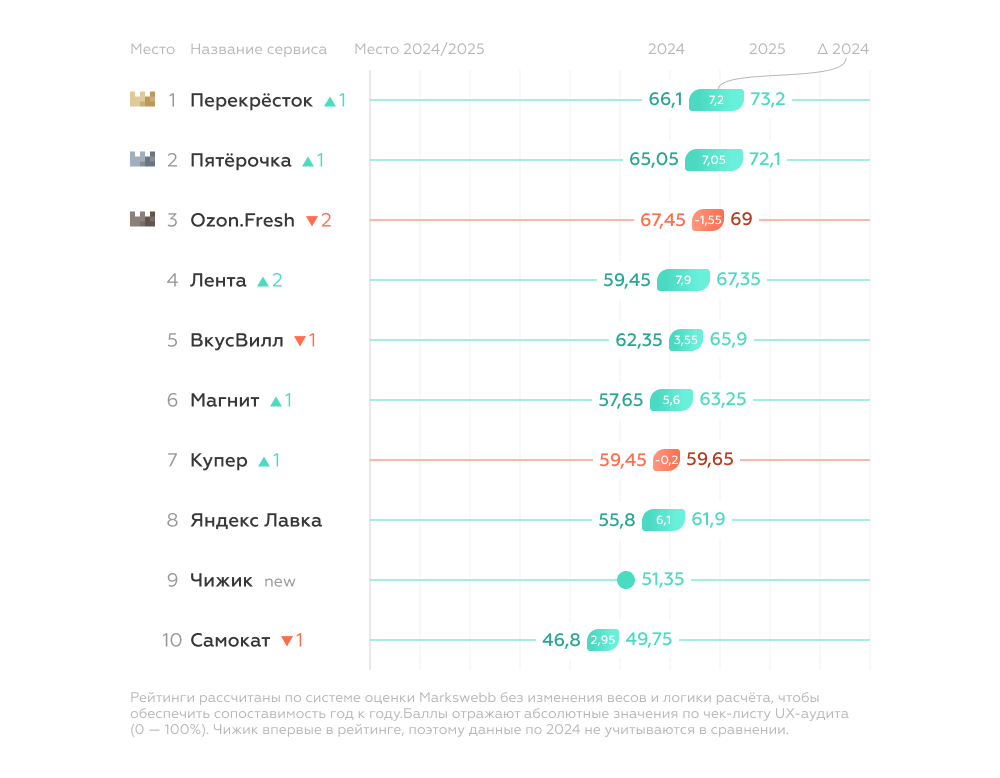
Task: Click the Яндекс Лавка service name
Action: [x=256, y=520]
